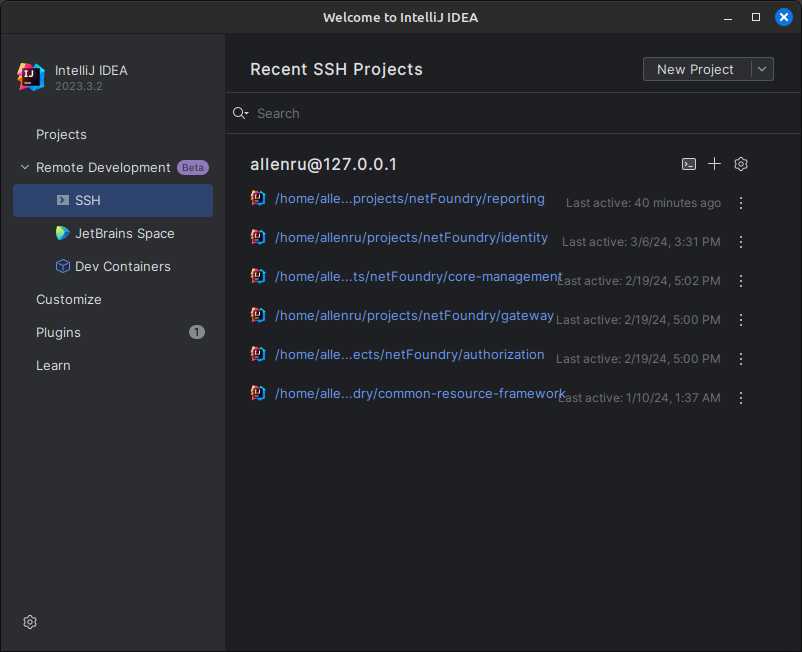
Task: Click the Search projects input field
Action: pyautogui.click(x=500, y=113)
